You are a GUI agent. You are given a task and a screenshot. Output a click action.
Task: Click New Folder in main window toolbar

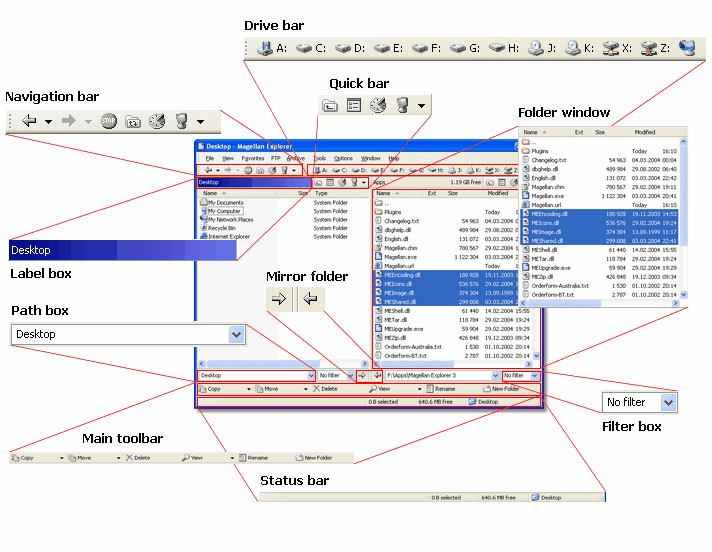(x=501, y=389)
